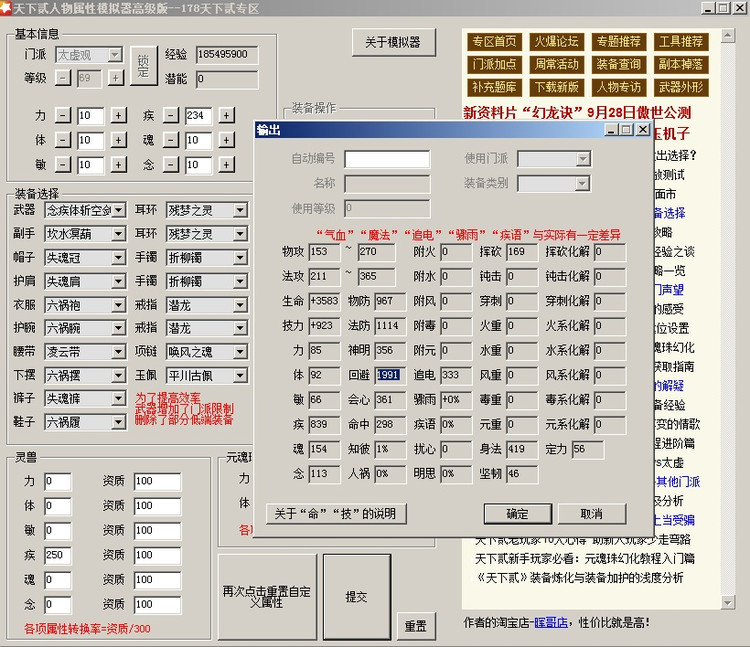The height and width of the screenshot is (647, 750).
Task: Increase 体 attribute with plus button
Action: coord(118,140)
